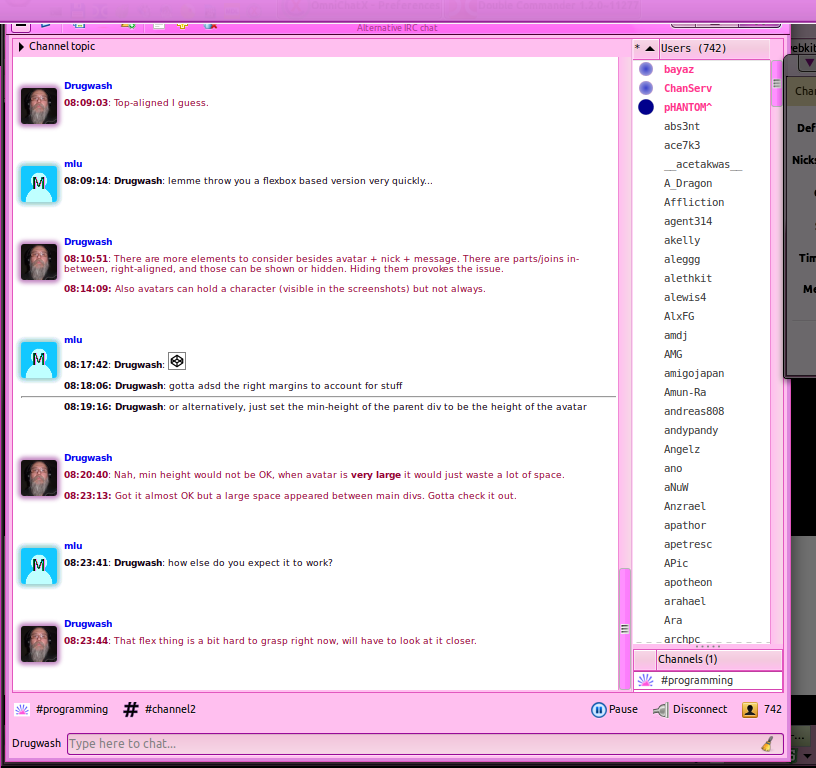Open Drugwash avatar at 08:23:44 message
This screenshot has height=768, width=816.
click(39, 644)
